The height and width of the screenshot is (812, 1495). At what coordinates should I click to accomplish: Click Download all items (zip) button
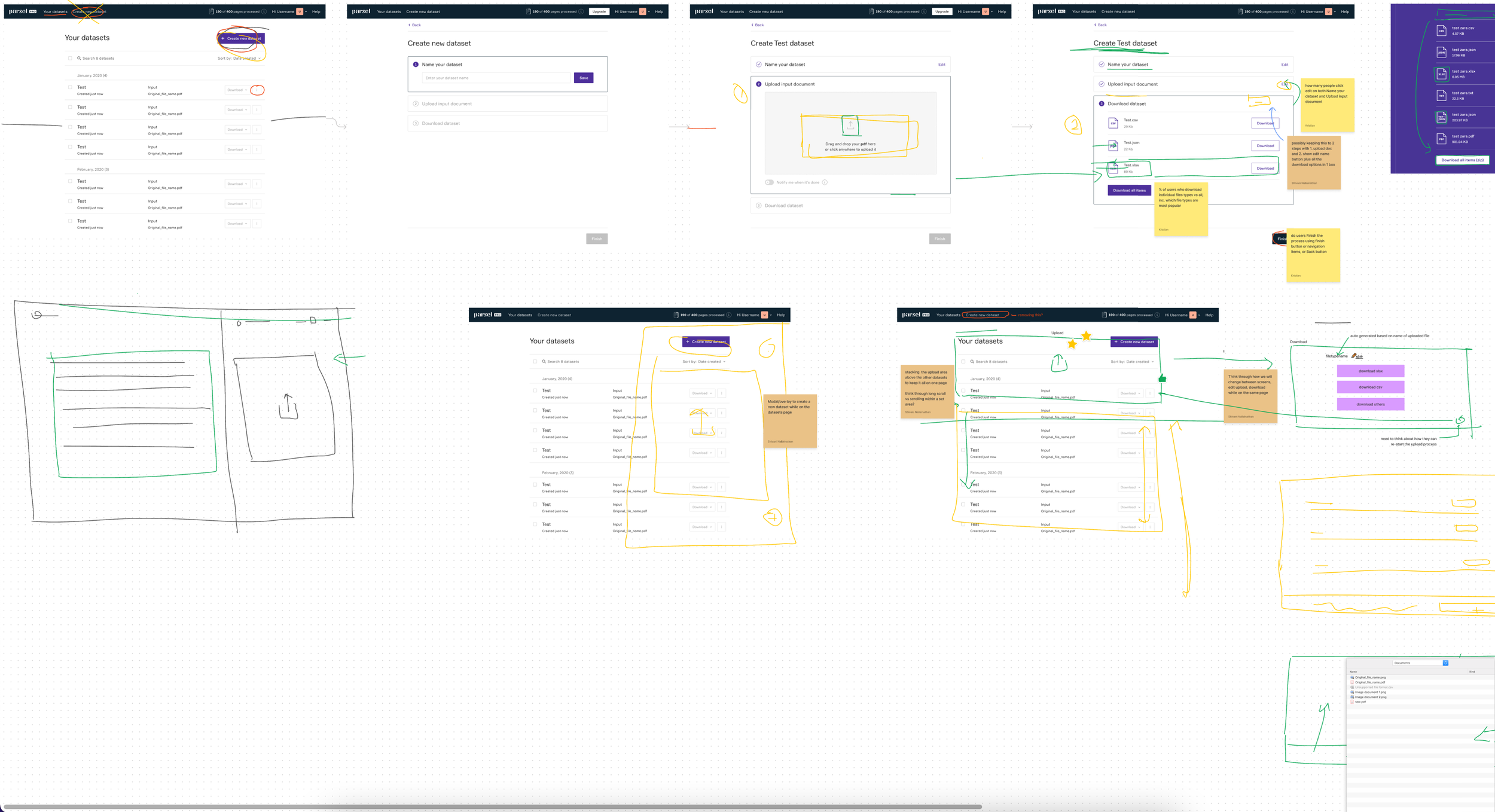point(1462,160)
